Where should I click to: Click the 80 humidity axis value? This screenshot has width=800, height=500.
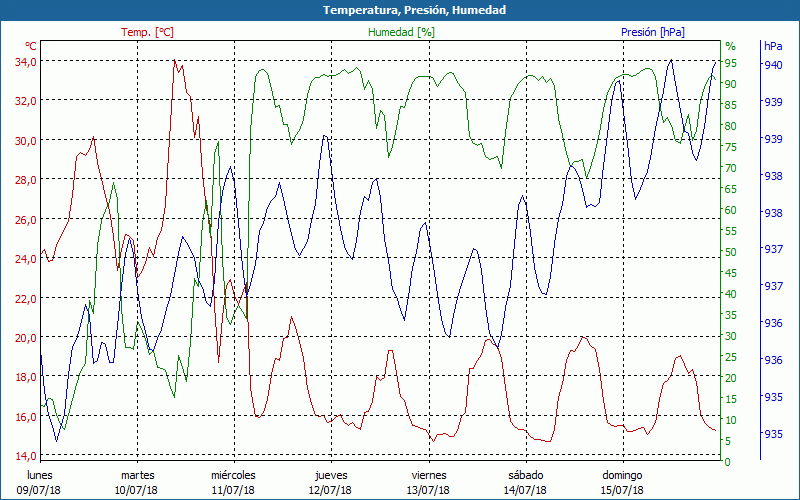731,126
